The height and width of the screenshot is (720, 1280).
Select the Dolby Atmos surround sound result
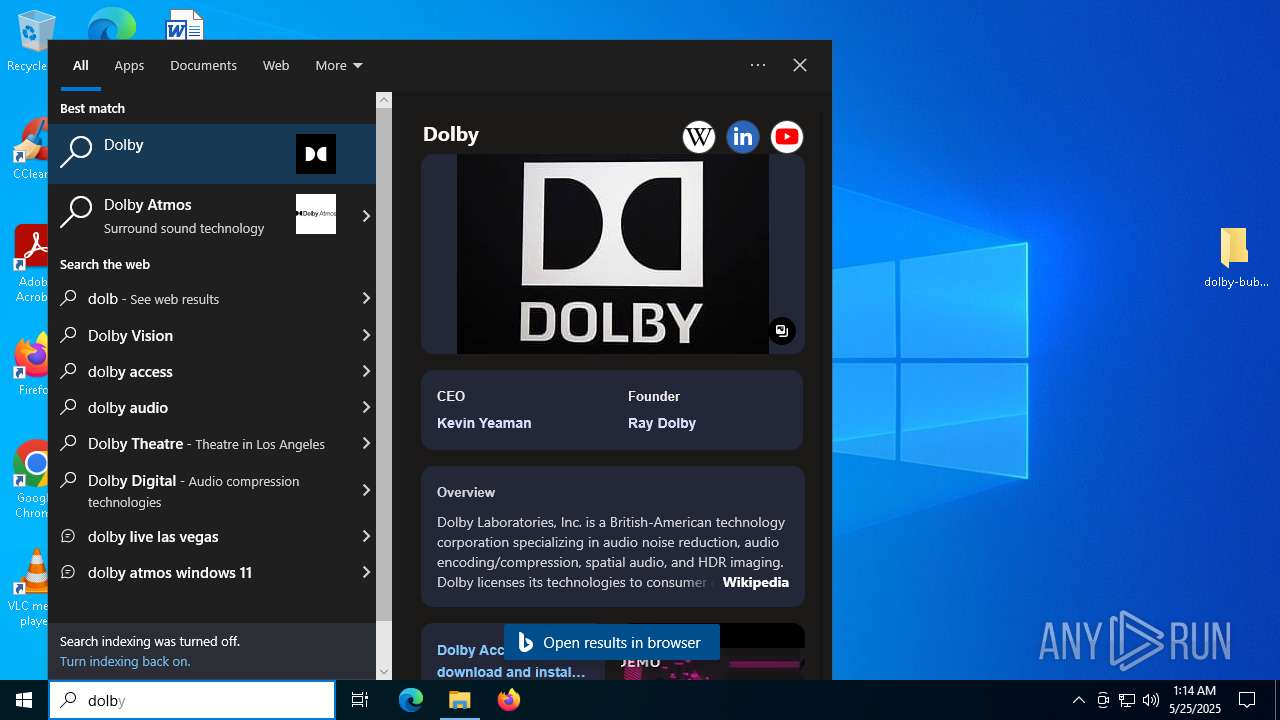coord(200,215)
